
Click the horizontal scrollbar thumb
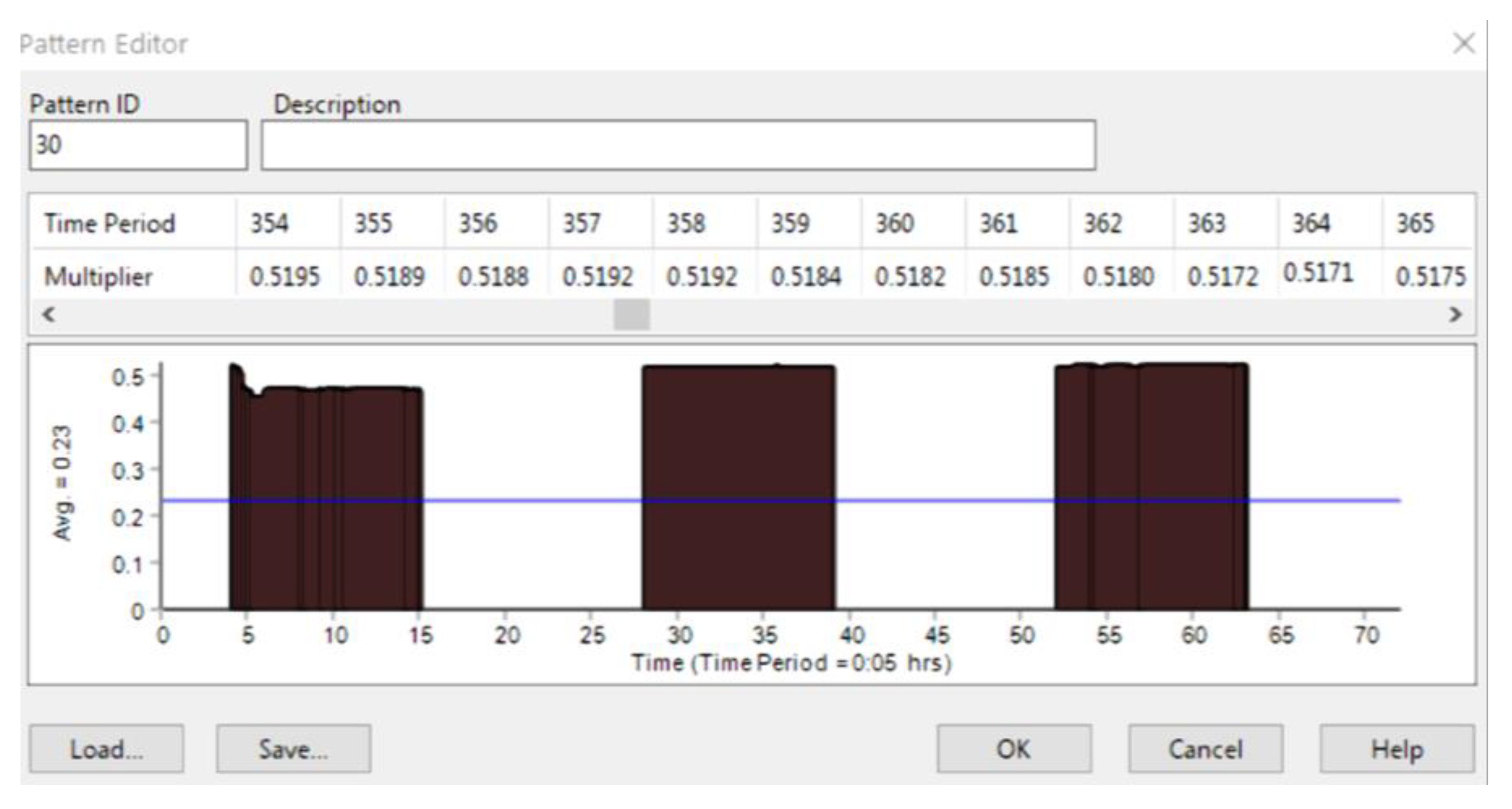coord(632,315)
